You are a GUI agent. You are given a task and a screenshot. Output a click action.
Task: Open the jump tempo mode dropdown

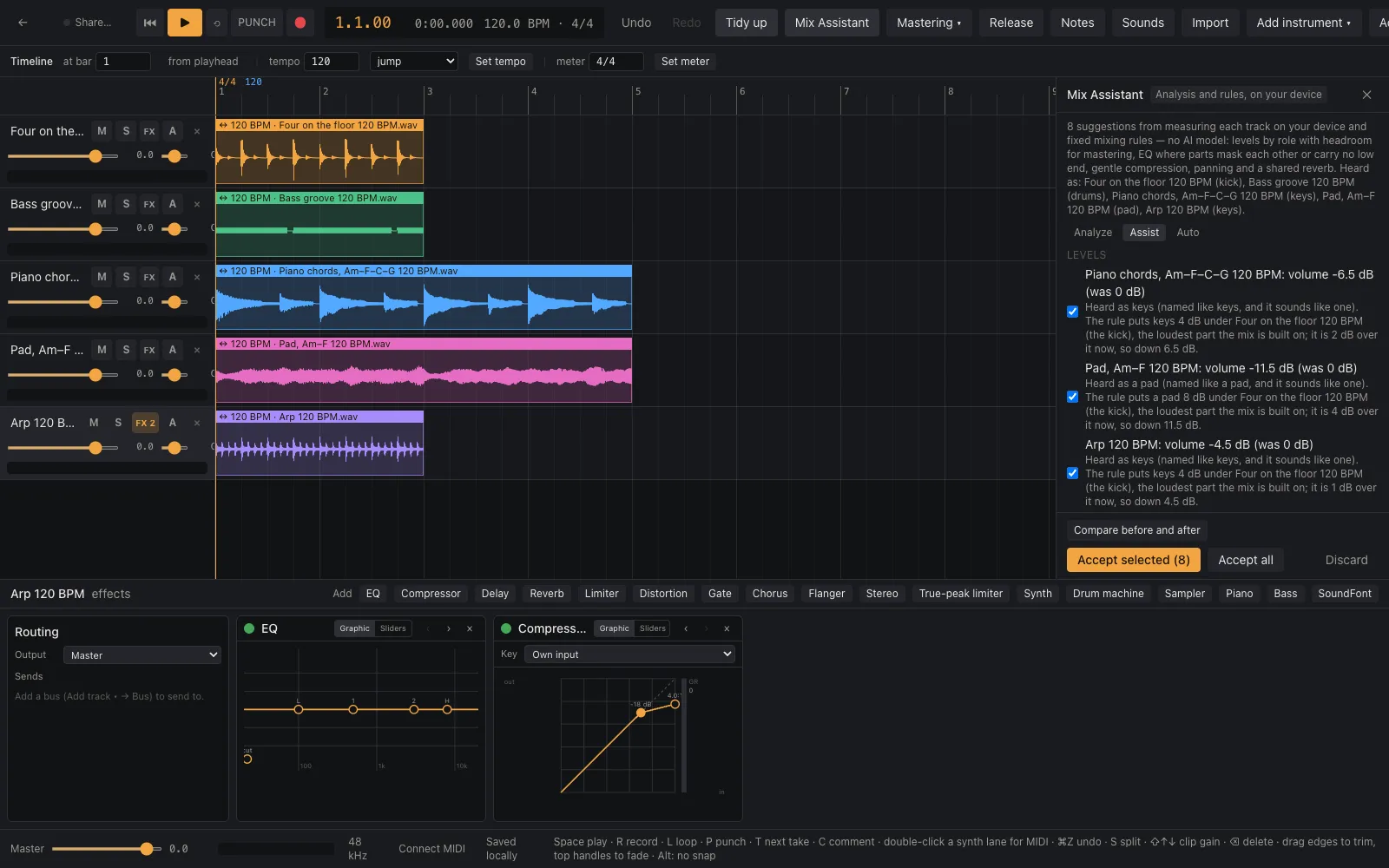pos(413,62)
